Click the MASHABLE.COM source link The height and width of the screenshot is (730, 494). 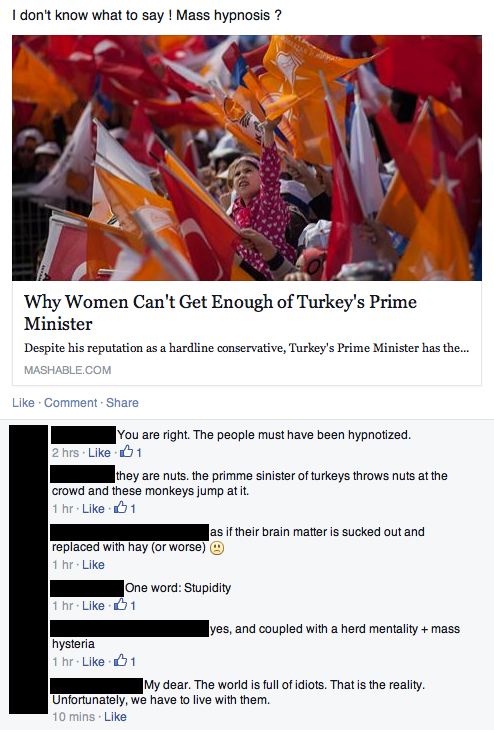pos(68,370)
